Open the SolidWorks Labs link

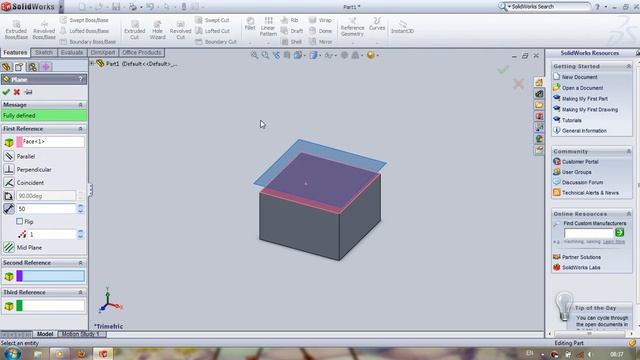pos(581,267)
